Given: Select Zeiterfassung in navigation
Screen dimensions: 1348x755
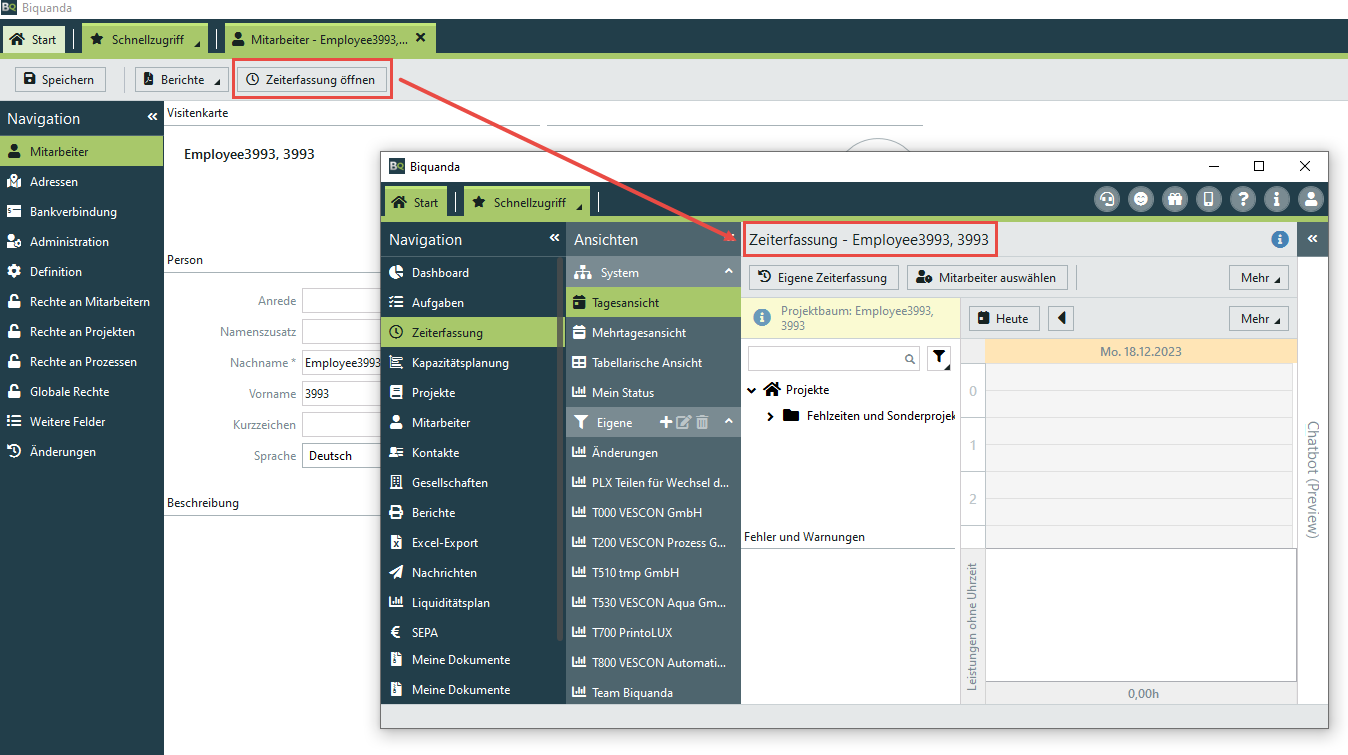Looking at the screenshot, I should coord(473,333).
